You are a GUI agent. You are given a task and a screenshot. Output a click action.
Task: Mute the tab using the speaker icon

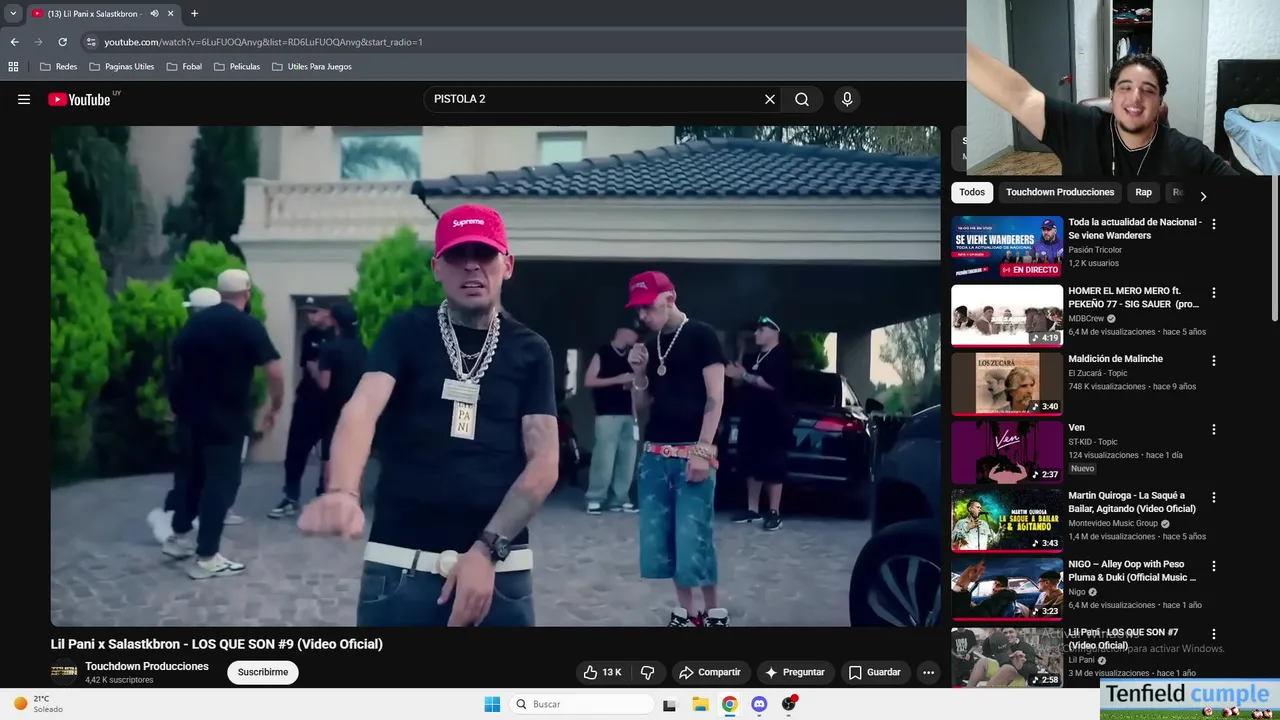[x=154, y=14]
